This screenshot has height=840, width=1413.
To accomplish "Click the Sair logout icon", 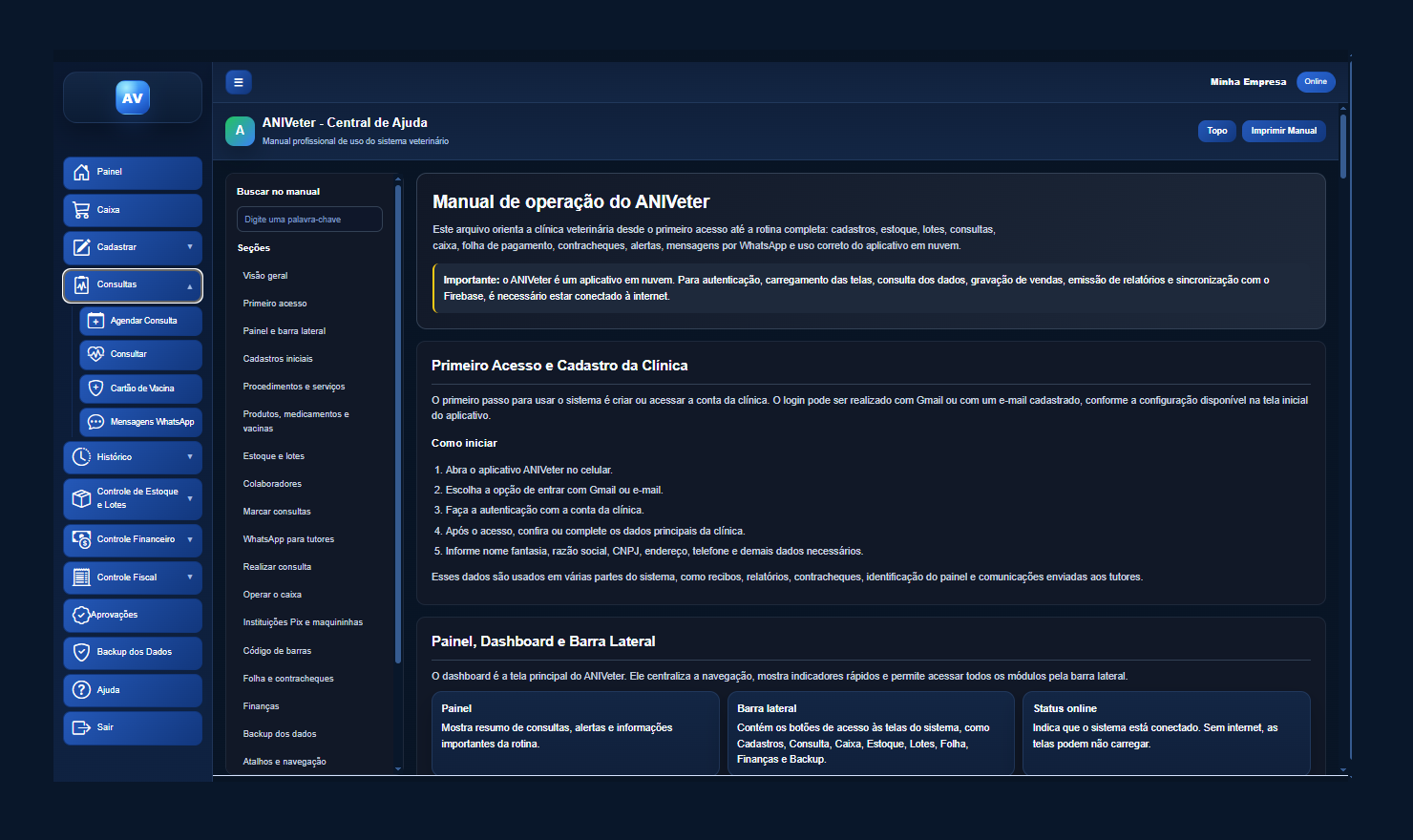I will [81, 727].
